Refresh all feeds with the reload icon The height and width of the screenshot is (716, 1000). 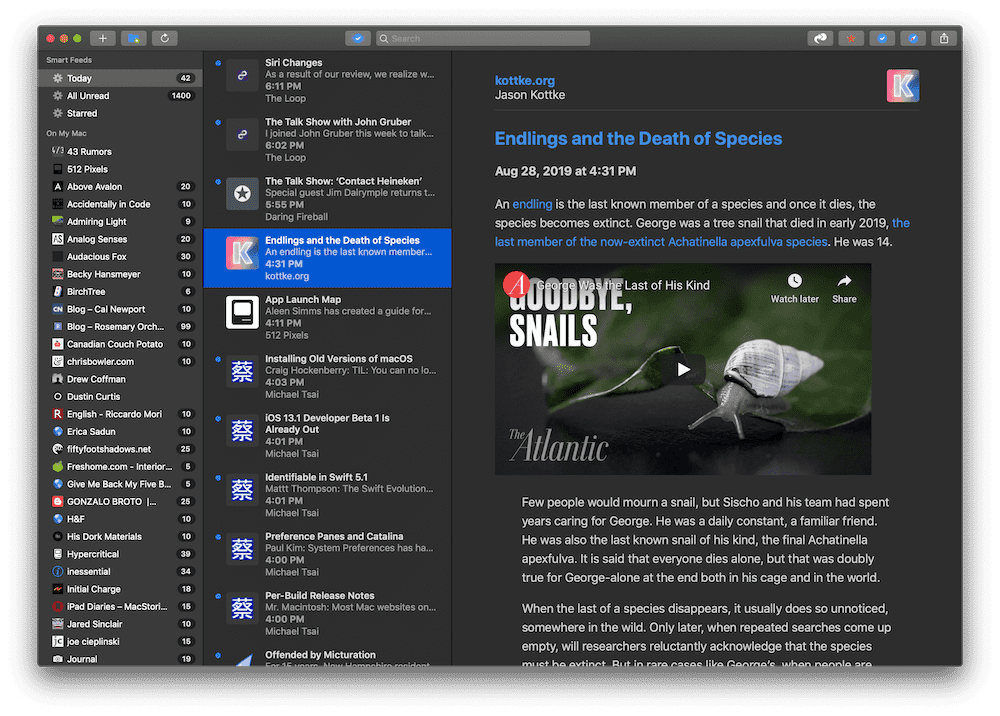coord(165,38)
